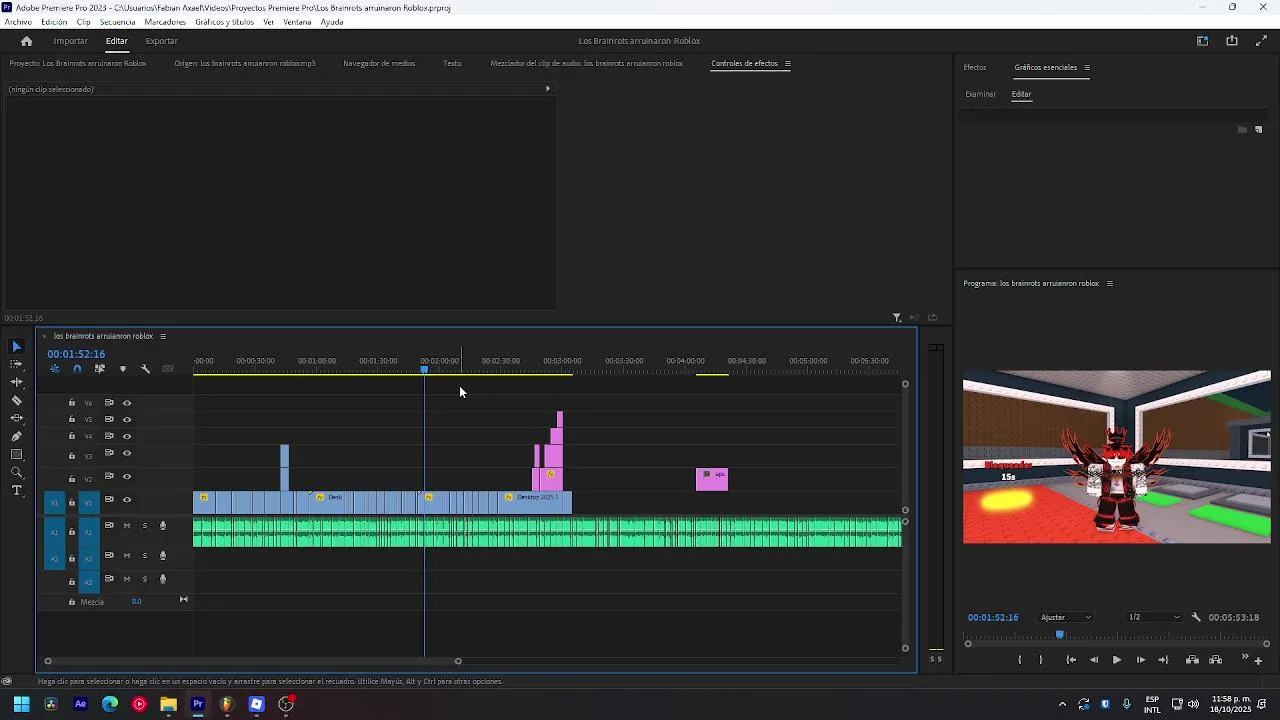The width and height of the screenshot is (1280, 720).
Task: Select the Razor tool
Action: 16,400
